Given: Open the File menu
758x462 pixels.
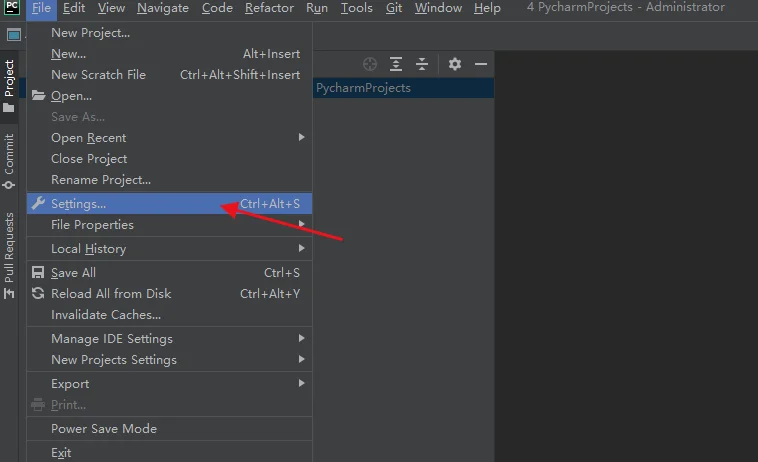Looking at the screenshot, I should pyautogui.click(x=41, y=8).
